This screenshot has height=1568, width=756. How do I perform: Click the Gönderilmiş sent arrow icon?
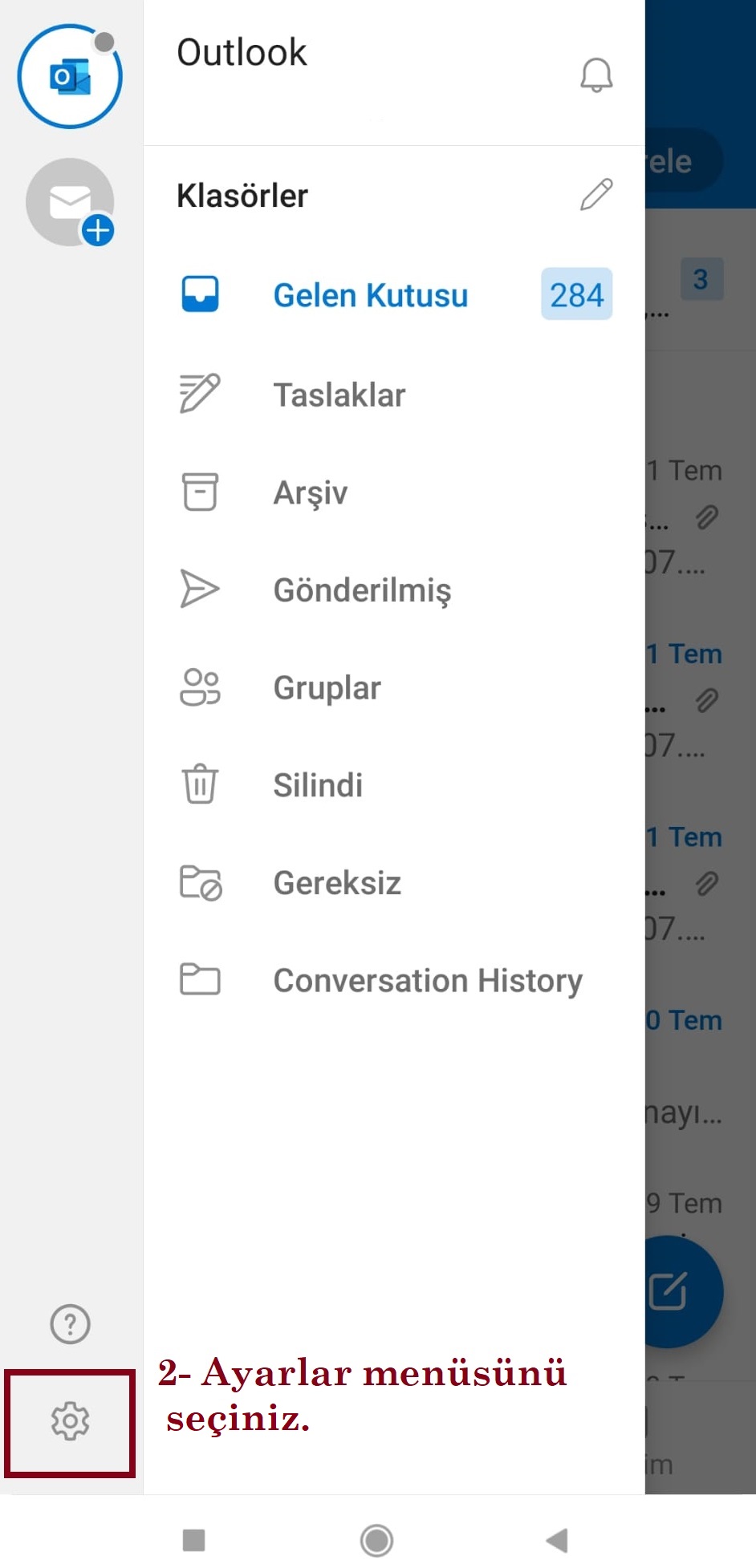[200, 590]
